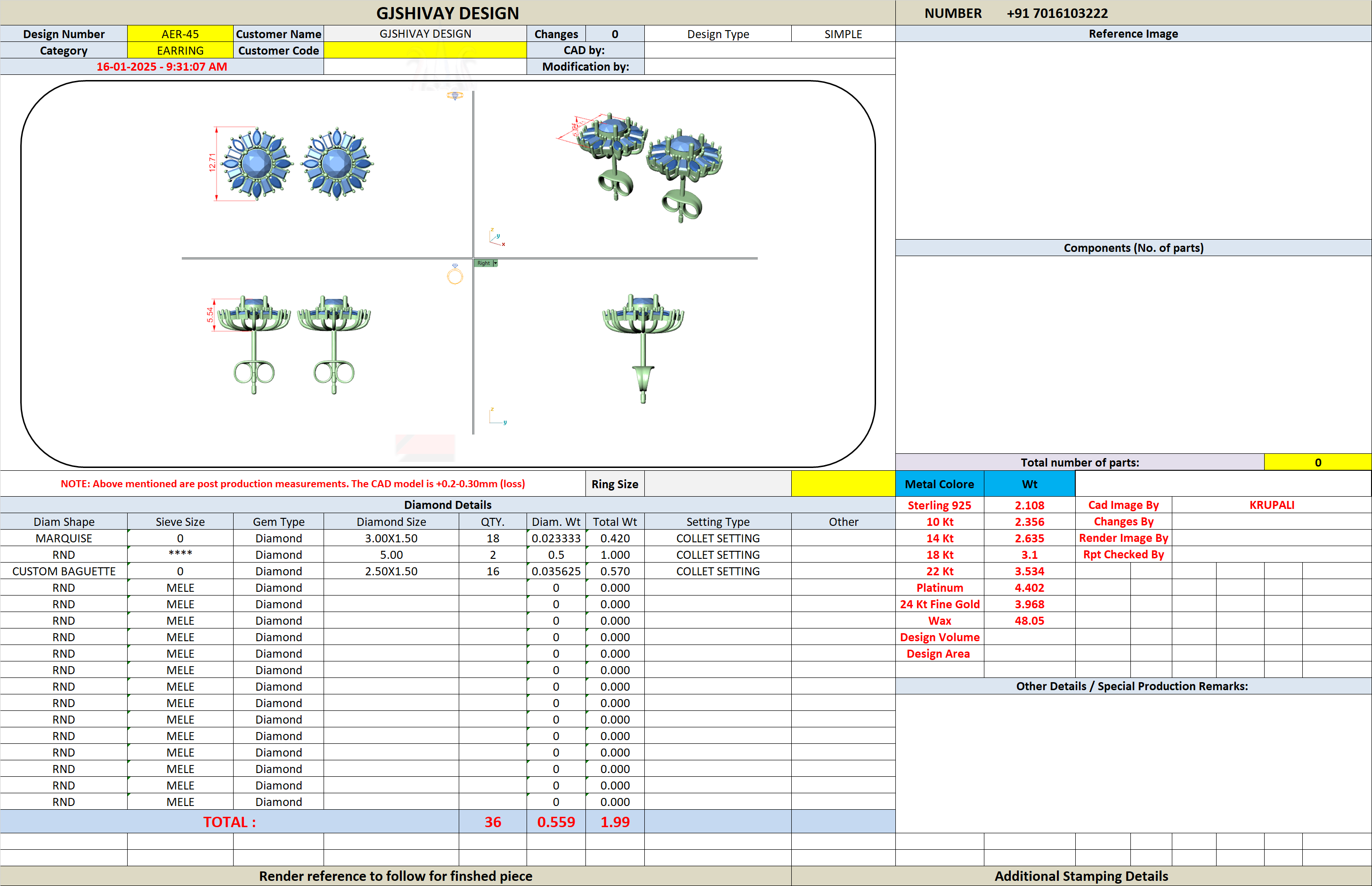Screen dimensions: 1372x886
Task: Click the 14 Kt weight 2.635
Action: (x=1030, y=539)
